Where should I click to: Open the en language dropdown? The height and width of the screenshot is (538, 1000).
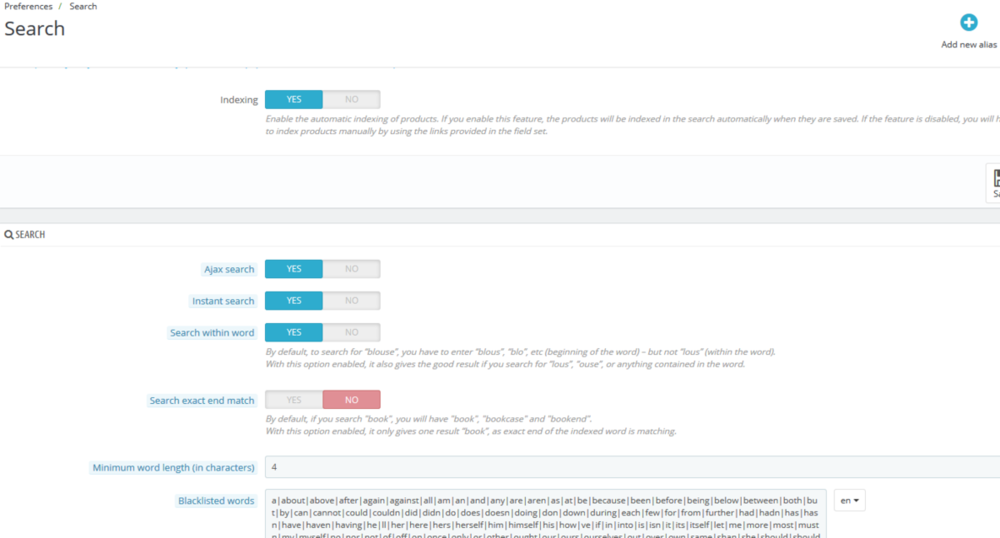(x=849, y=500)
